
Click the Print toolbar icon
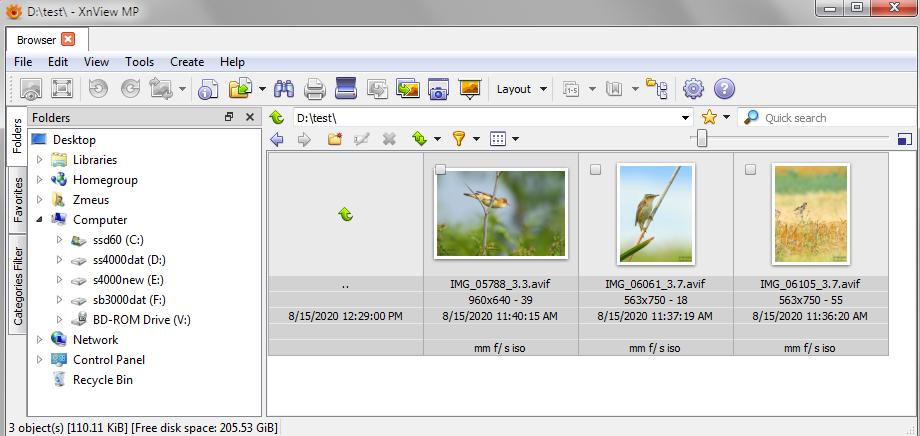point(314,89)
